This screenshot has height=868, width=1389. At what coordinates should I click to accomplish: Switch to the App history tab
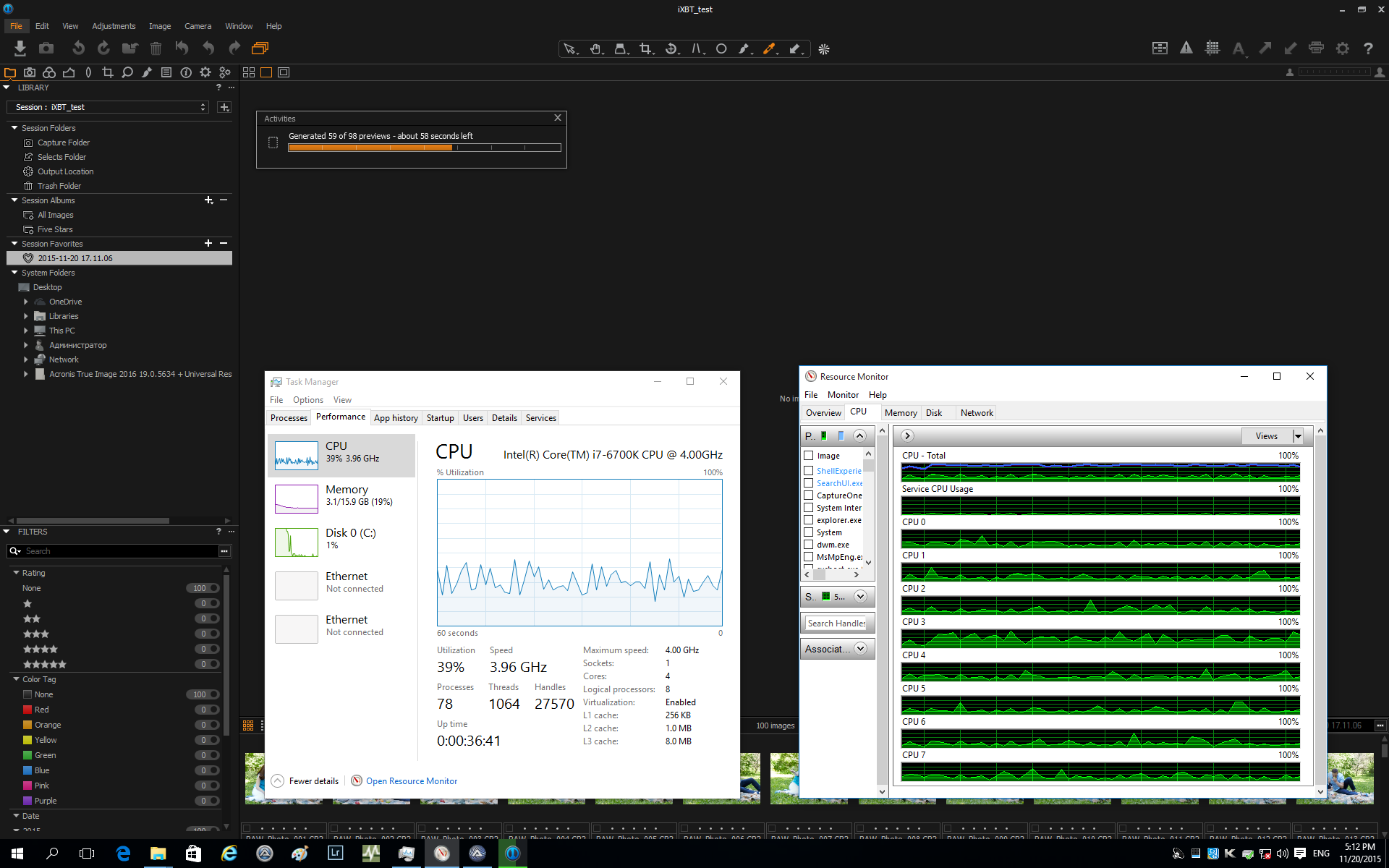(x=396, y=418)
